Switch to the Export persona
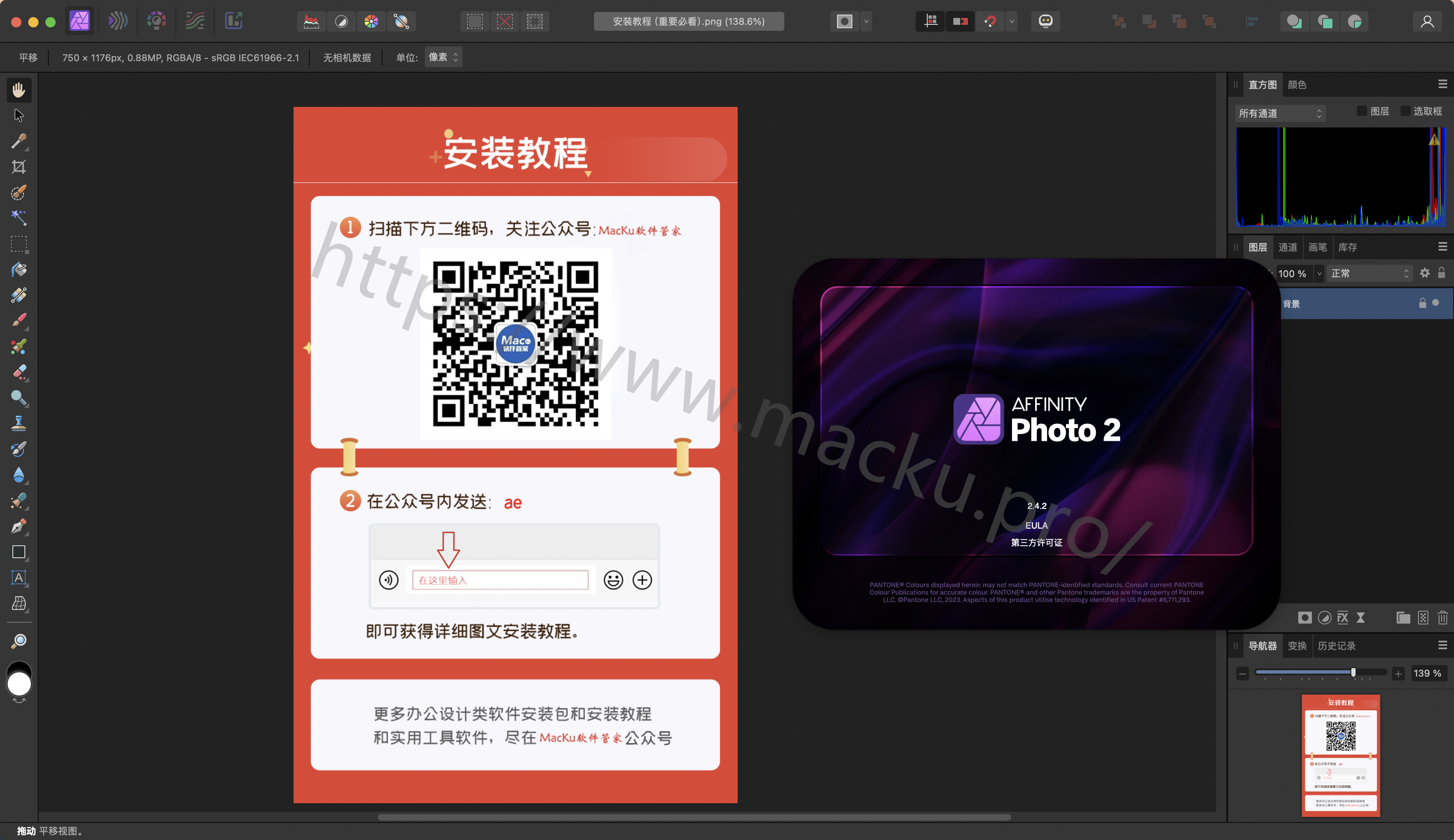 [233, 21]
